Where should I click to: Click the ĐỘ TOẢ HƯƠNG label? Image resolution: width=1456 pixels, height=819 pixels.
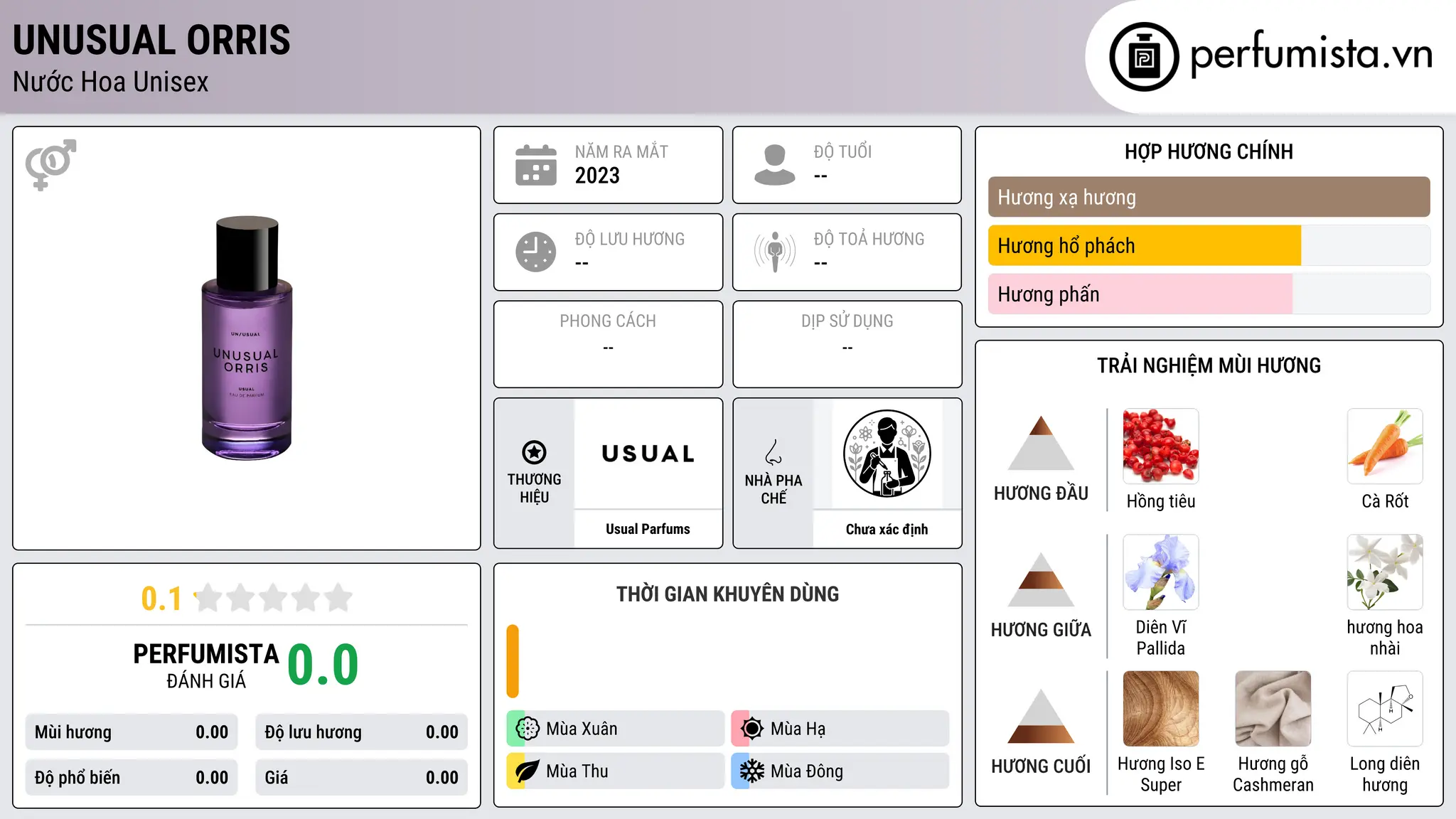(x=869, y=239)
